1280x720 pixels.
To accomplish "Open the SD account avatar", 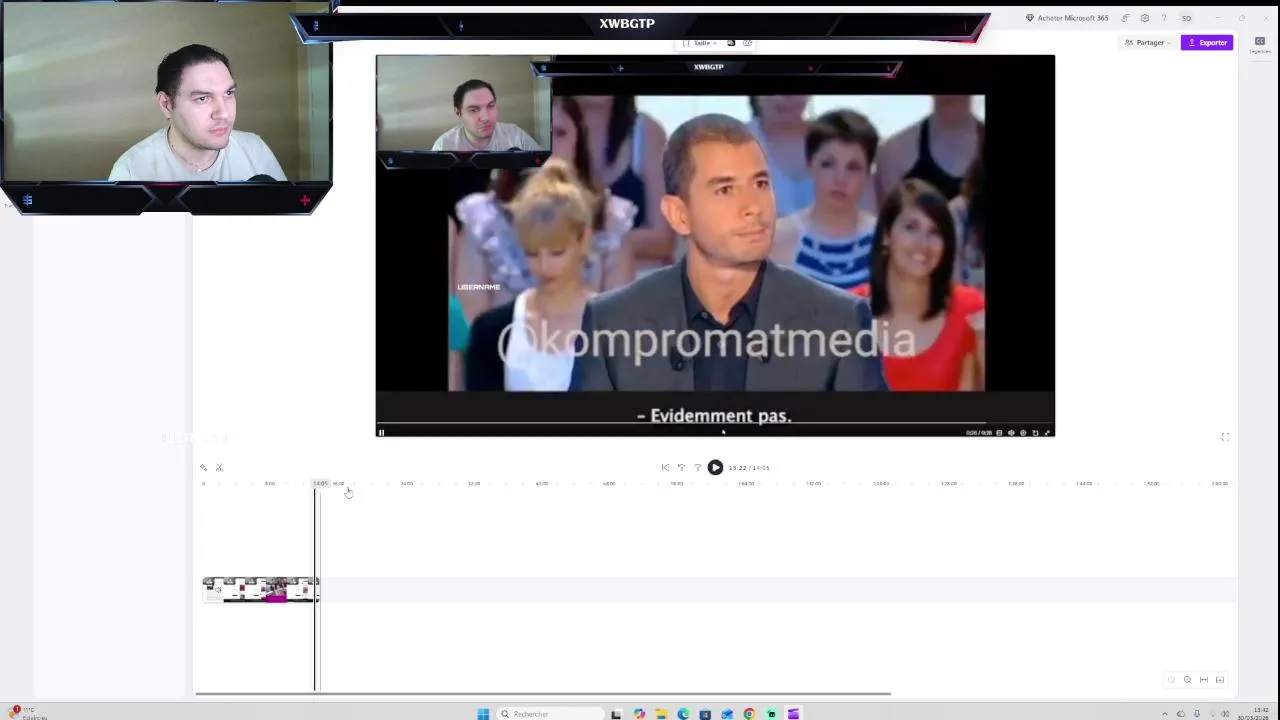I will [x=1186, y=18].
